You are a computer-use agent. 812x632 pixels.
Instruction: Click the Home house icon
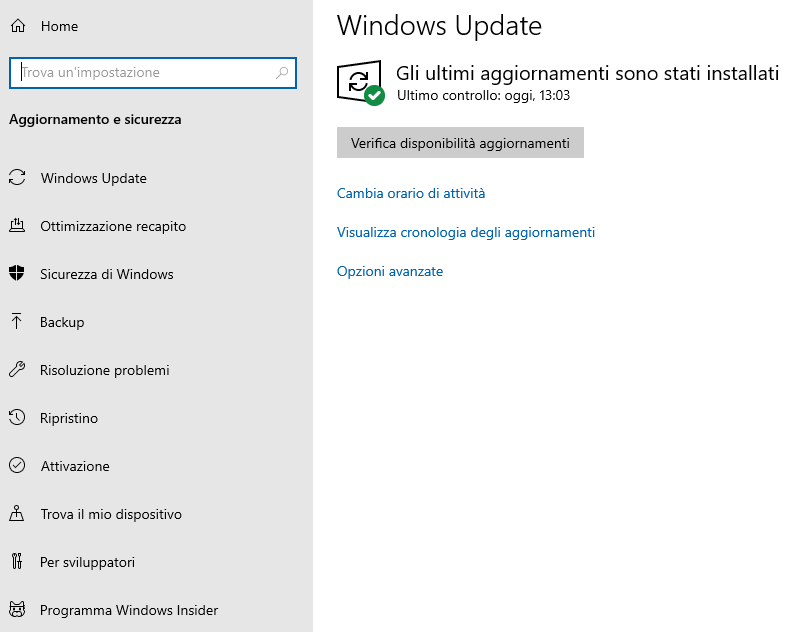click(18, 26)
